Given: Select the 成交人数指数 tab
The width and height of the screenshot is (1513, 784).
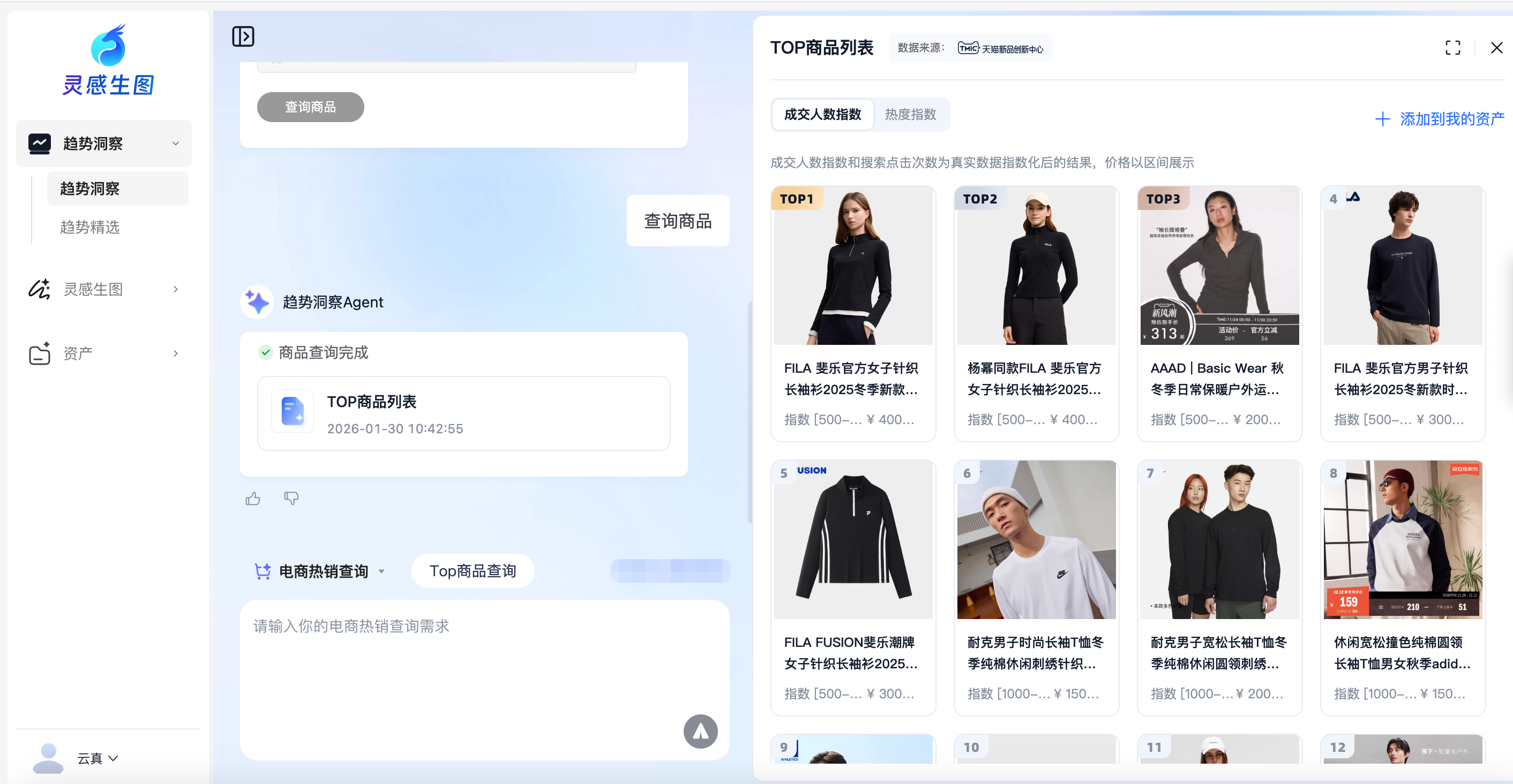Looking at the screenshot, I should point(822,115).
